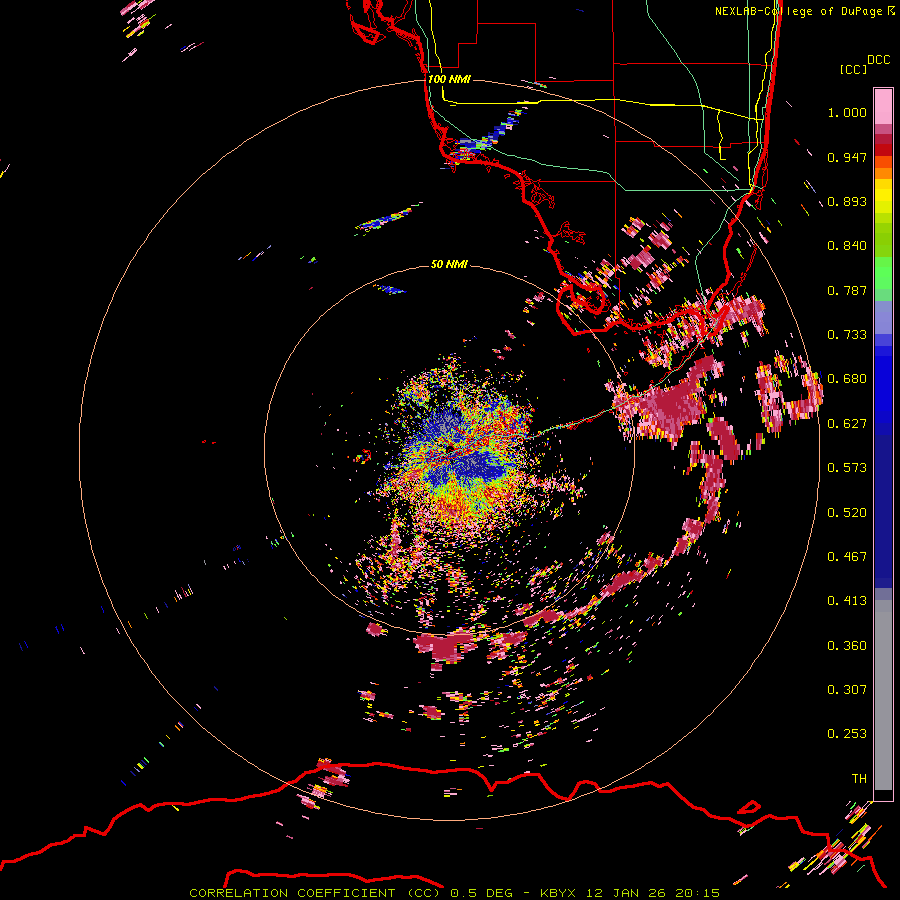Select the 0.413 legend value
Viewport: 900px width, 900px height.
pyautogui.click(x=847, y=601)
